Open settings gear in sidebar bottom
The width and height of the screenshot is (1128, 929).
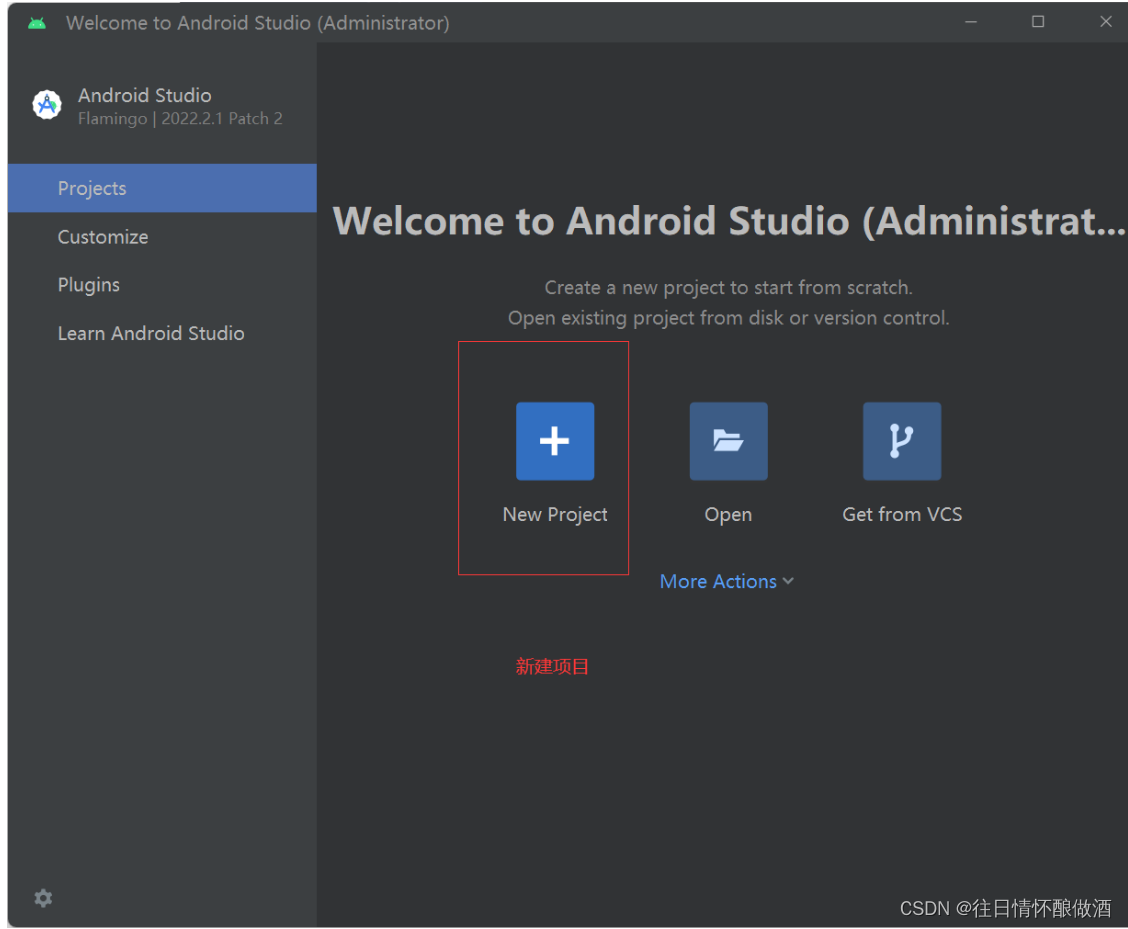(43, 898)
